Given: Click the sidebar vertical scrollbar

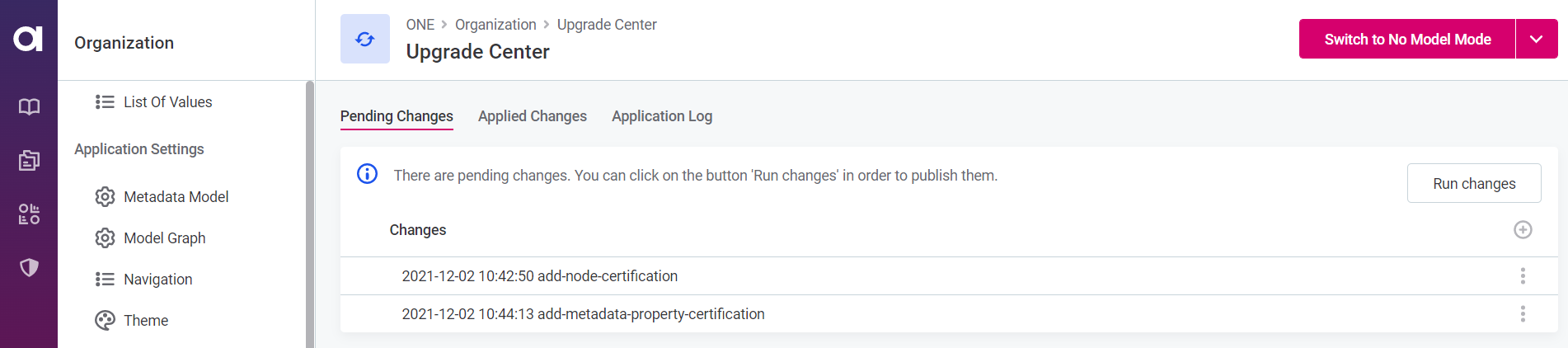Looking at the screenshot, I should pos(309,214).
